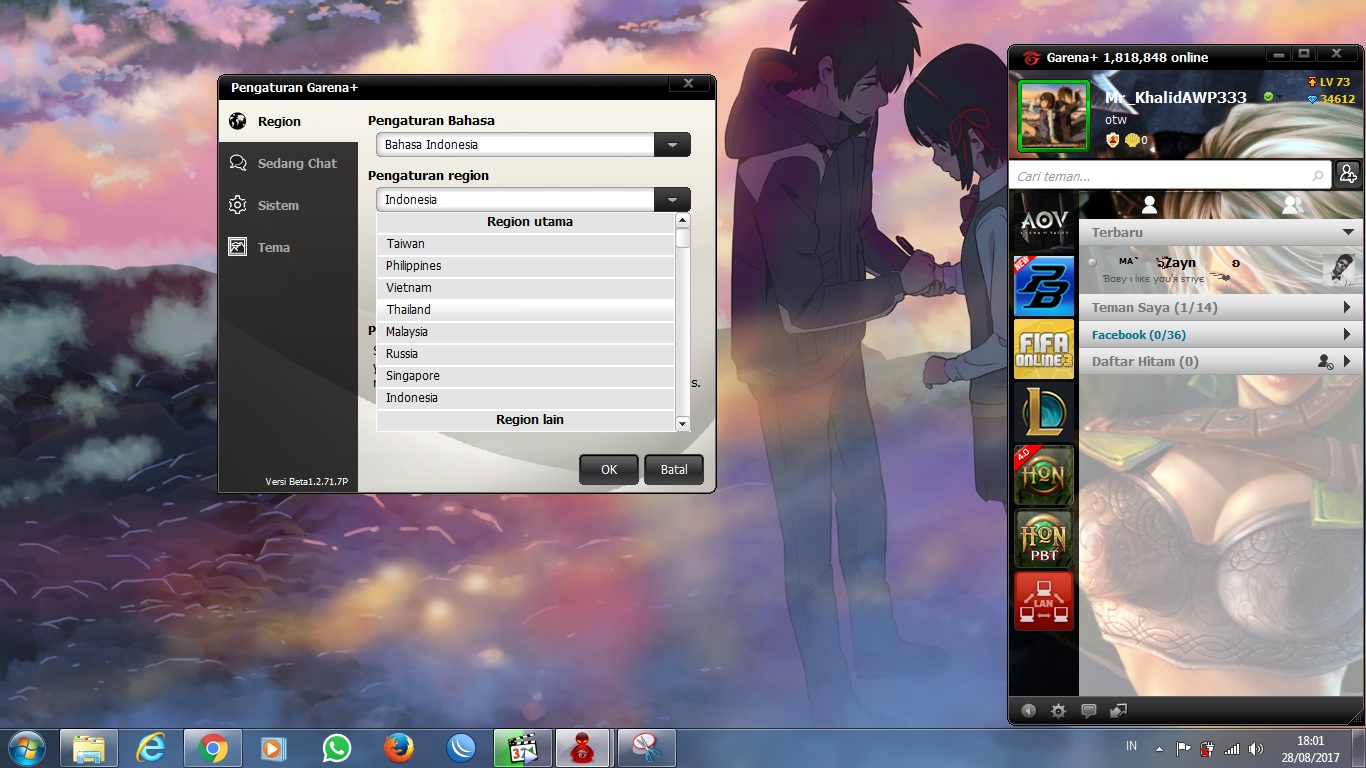Click the badge icon under the status text
Image resolution: width=1366 pixels, height=768 pixels.
(1112, 140)
